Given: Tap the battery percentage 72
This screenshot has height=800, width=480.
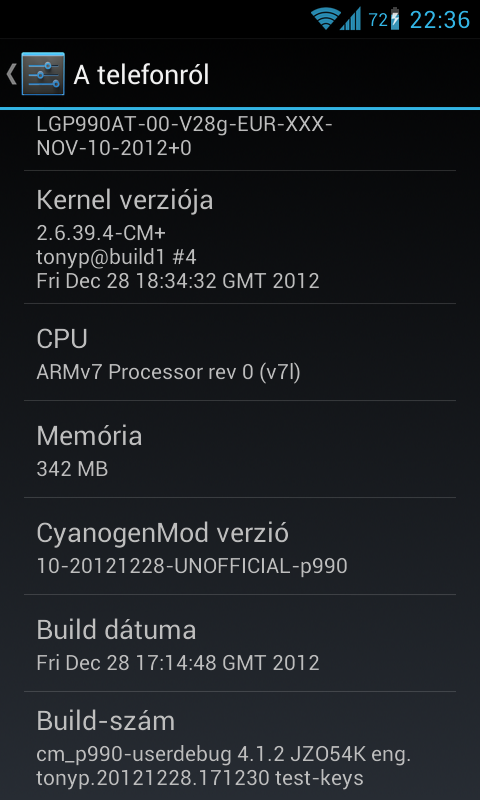Looking at the screenshot, I should 378,20.
